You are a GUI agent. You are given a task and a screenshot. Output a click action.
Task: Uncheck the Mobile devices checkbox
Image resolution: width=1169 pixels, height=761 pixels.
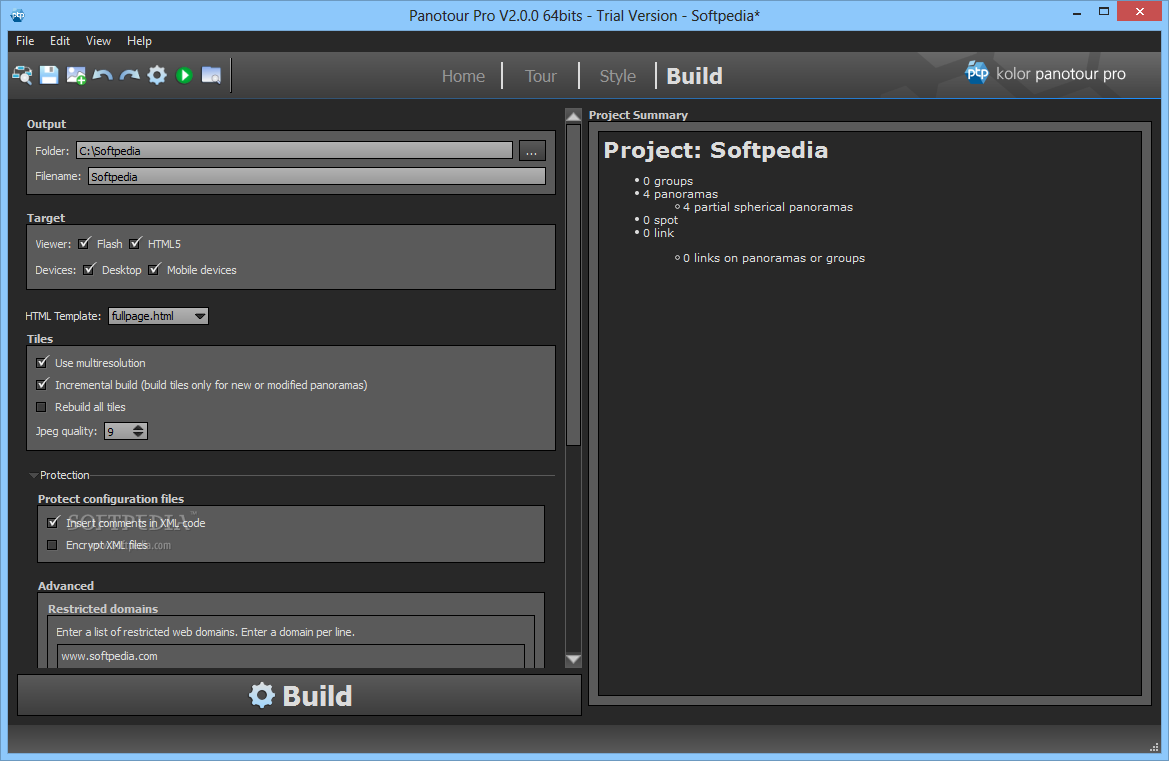[x=154, y=270]
